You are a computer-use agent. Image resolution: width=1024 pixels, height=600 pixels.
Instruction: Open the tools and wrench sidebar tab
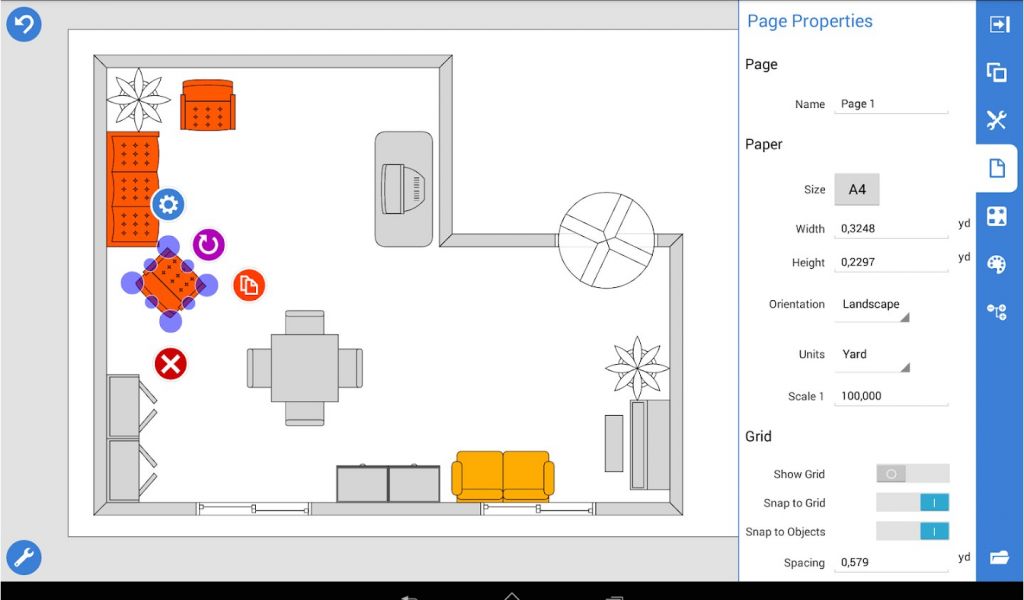pos(996,120)
